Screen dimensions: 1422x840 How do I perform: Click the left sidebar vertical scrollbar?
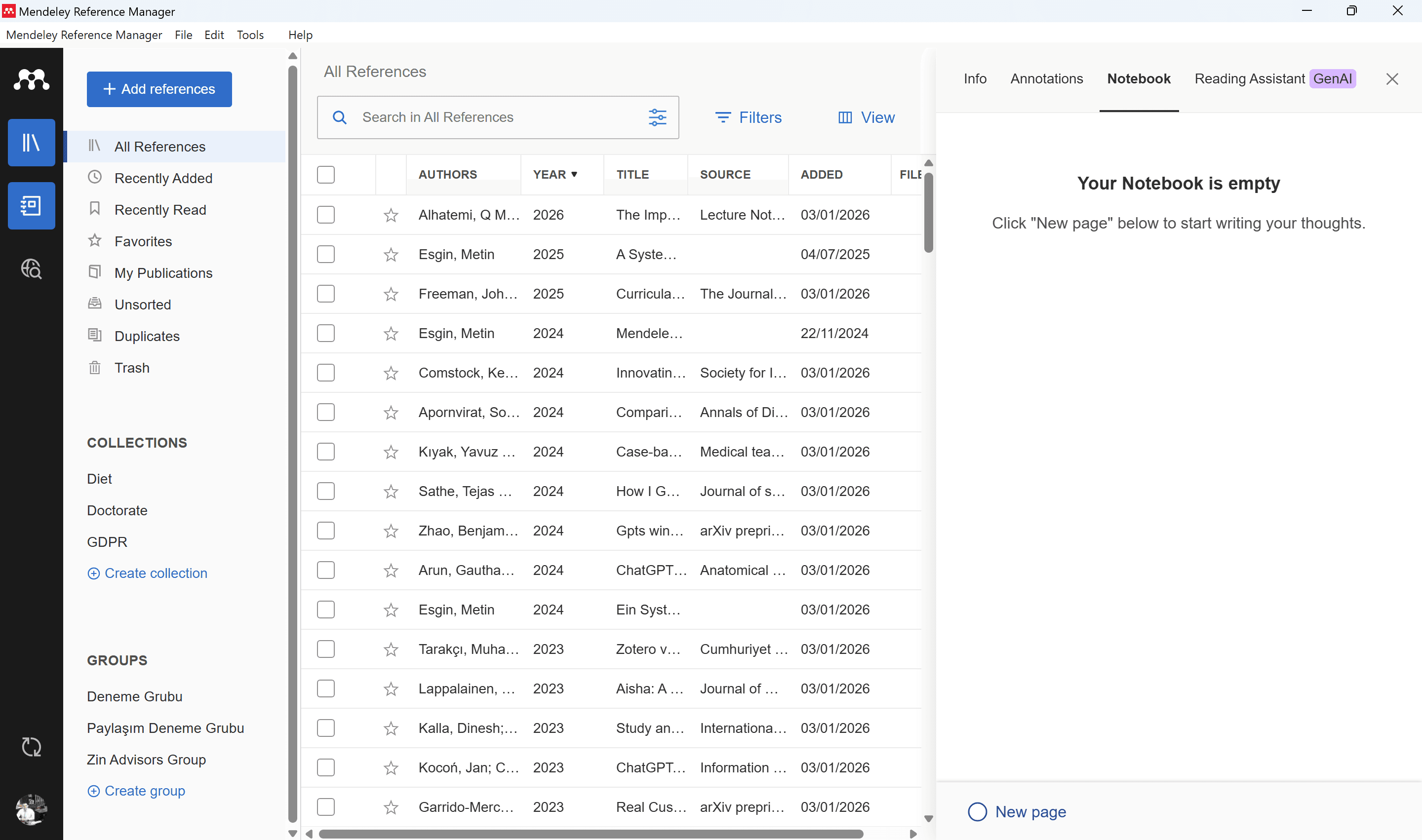click(293, 444)
